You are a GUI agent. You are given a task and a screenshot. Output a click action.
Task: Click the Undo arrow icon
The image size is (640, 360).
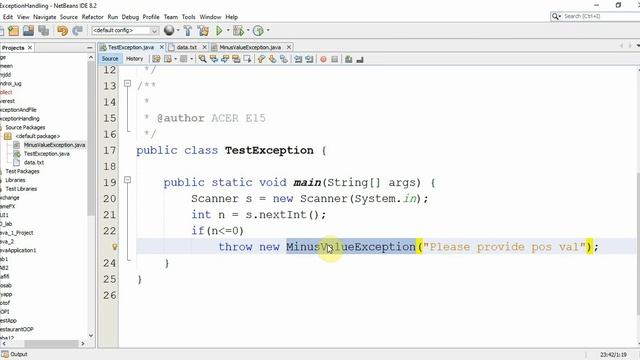click(62, 31)
